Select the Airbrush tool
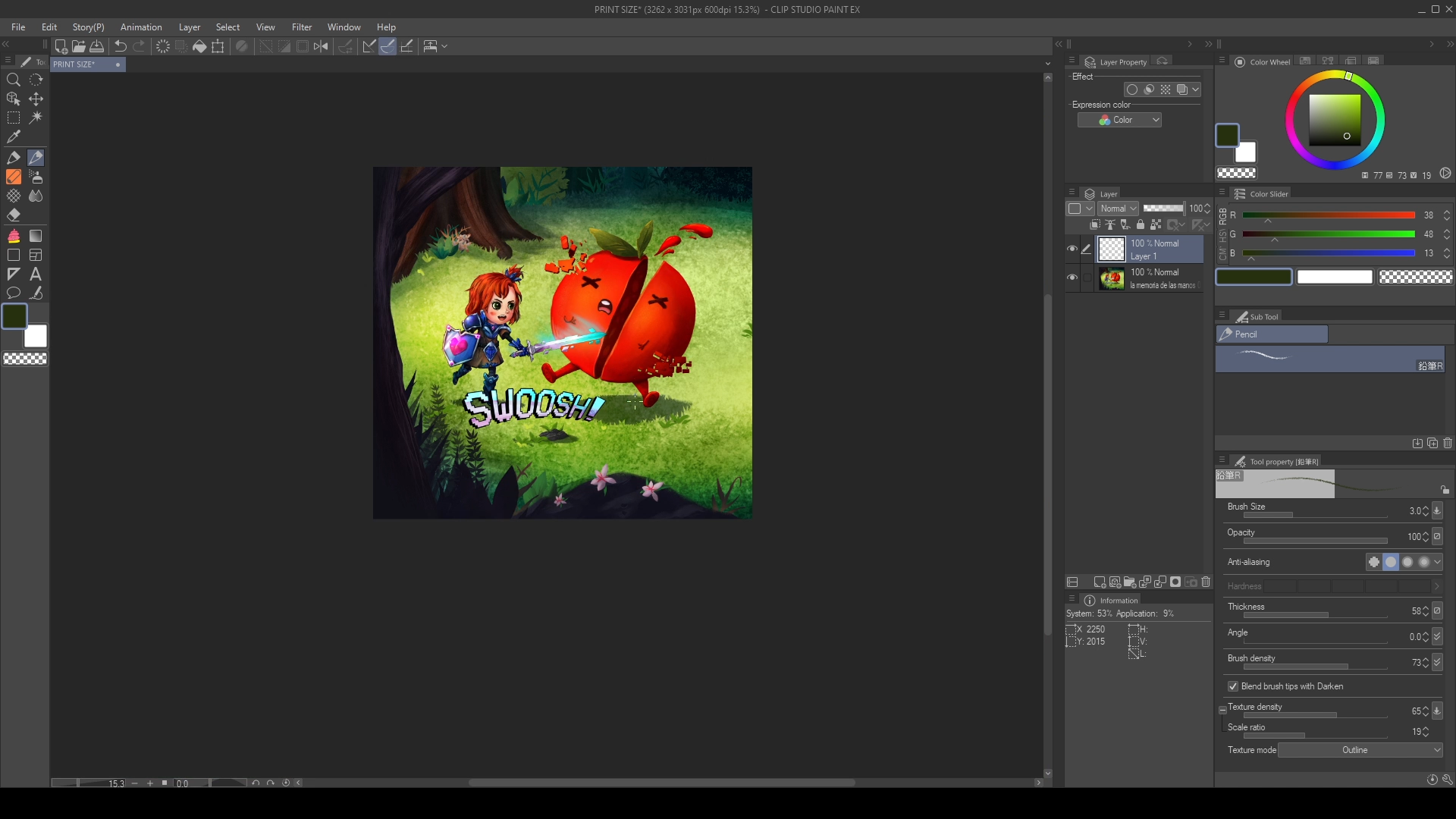 (x=36, y=177)
